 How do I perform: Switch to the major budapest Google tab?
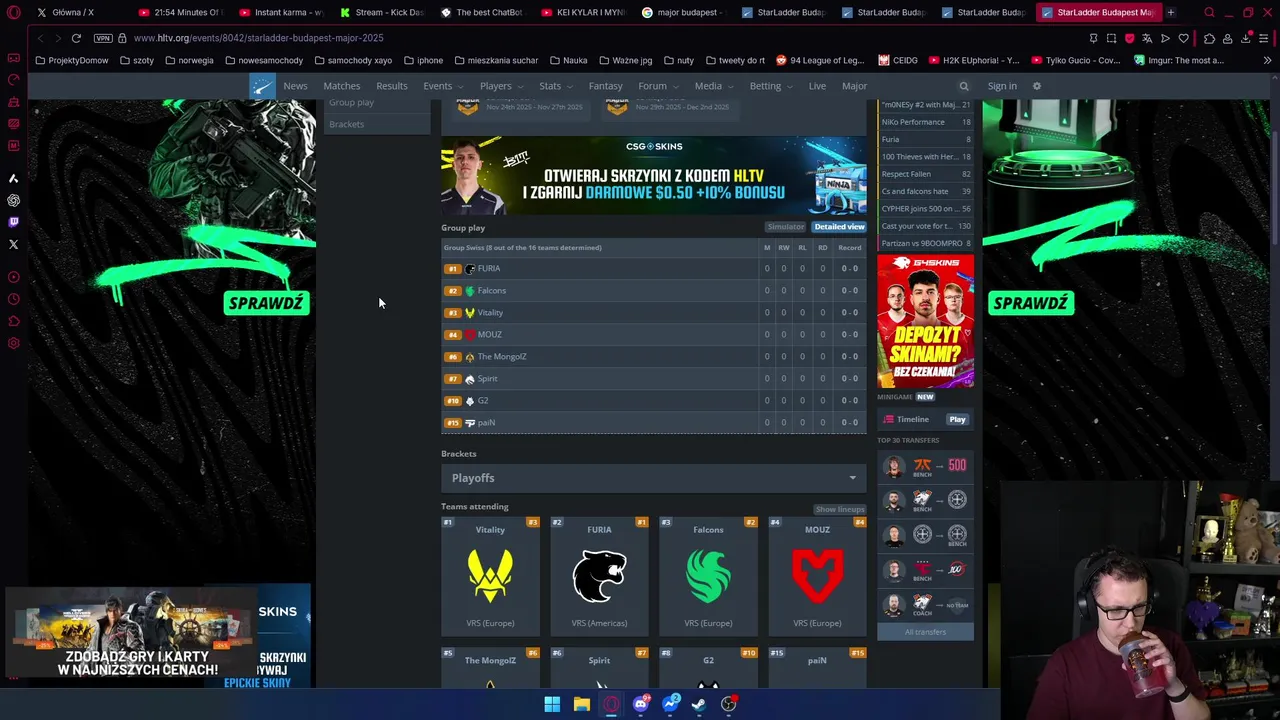682,12
